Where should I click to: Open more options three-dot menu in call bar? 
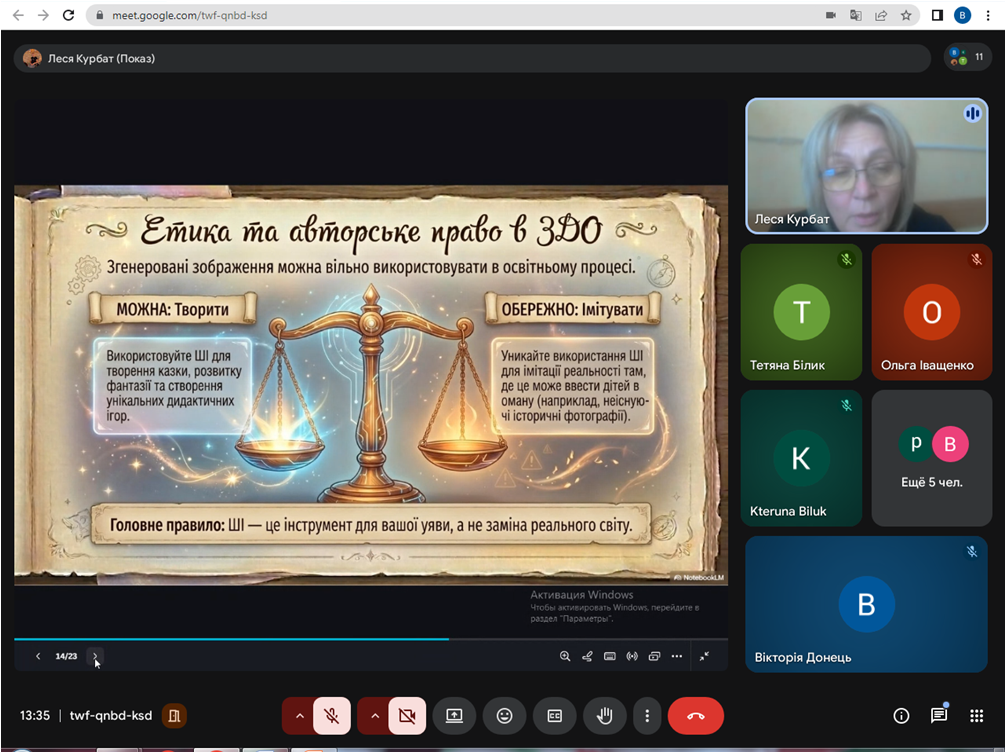648,716
